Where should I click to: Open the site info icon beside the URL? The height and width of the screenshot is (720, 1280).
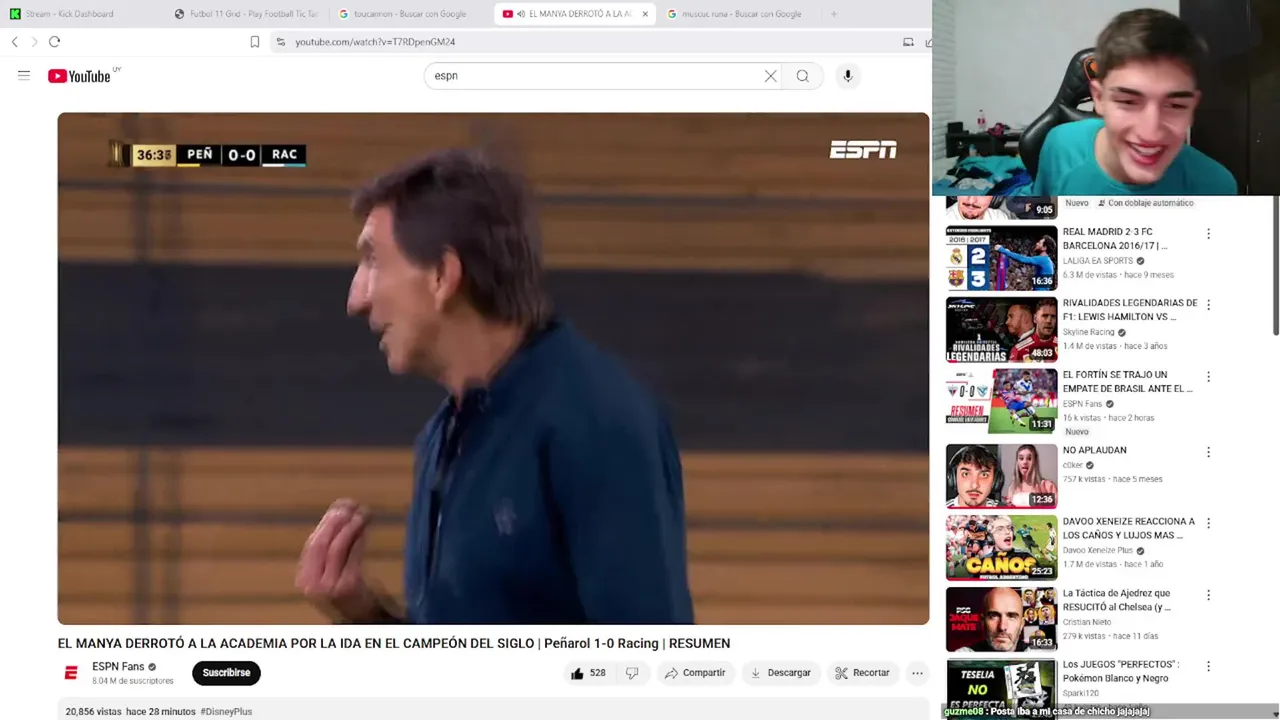tap(280, 42)
